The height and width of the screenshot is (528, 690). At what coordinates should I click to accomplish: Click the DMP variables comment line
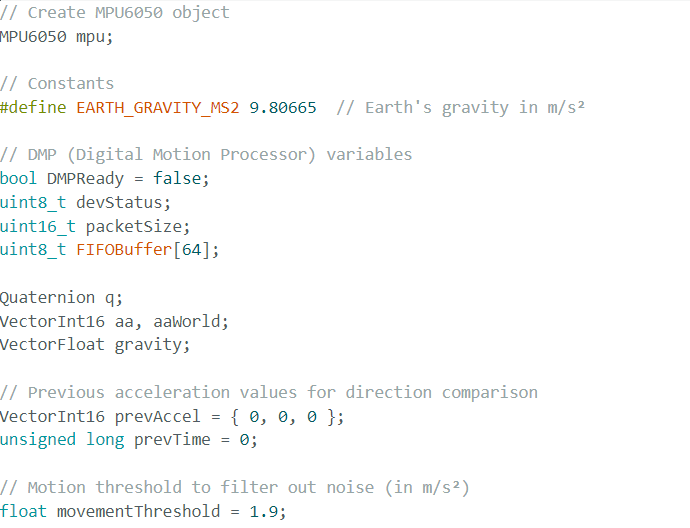click(x=206, y=155)
